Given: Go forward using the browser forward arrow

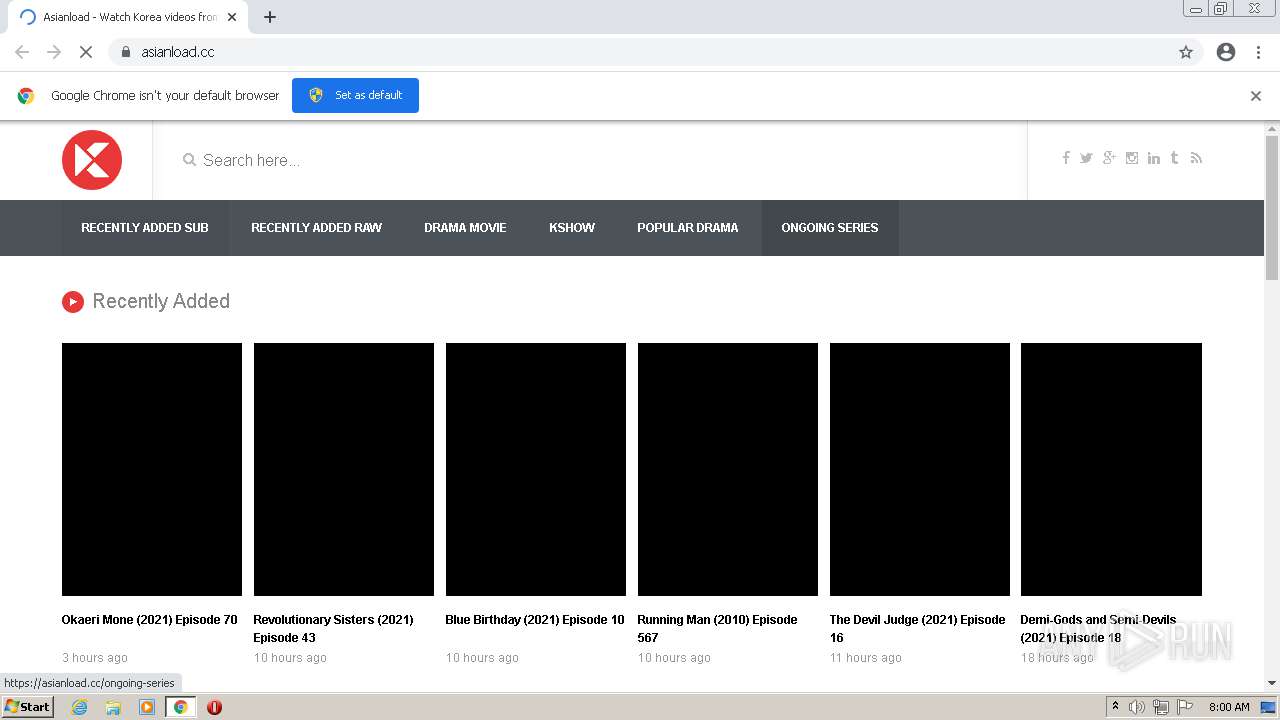Looking at the screenshot, I should pos(54,52).
